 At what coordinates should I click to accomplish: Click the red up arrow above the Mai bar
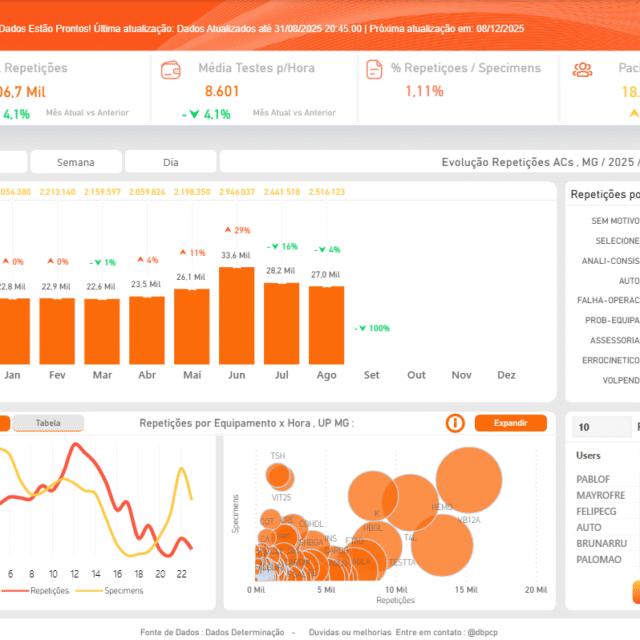click(x=183, y=253)
